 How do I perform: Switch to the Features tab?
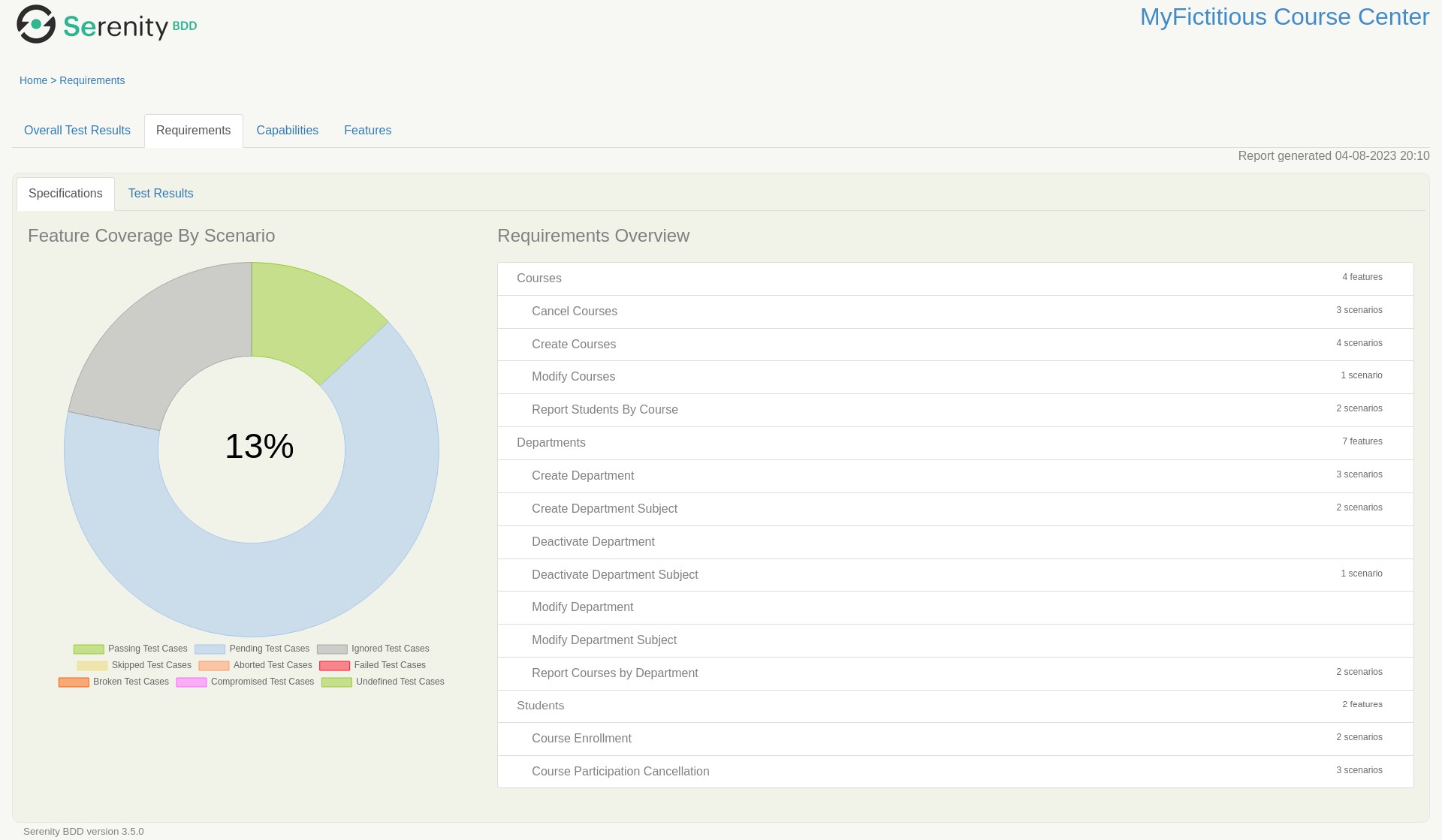pos(367,130)
